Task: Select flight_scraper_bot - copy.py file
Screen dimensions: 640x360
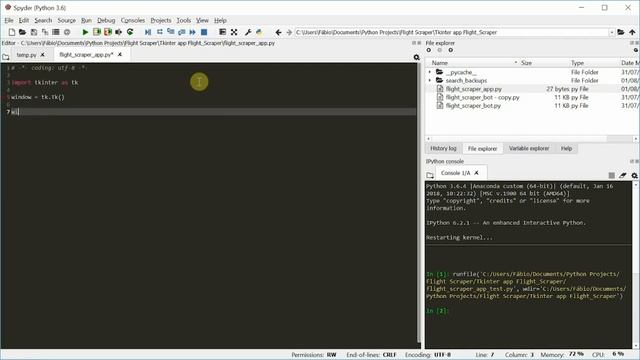Action: [x=482, y=97]
